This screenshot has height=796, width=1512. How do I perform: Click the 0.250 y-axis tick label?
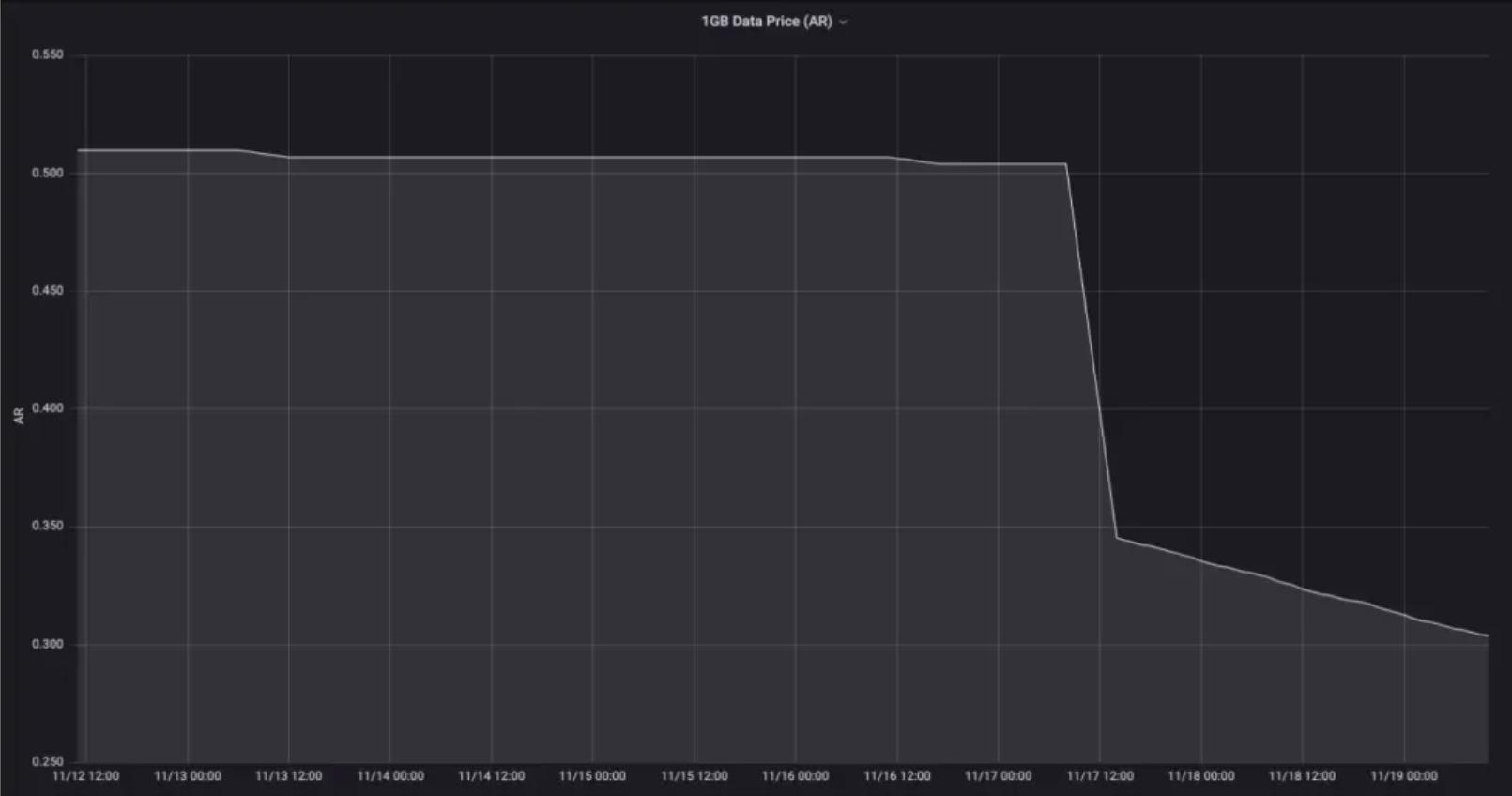coord(48,761)
